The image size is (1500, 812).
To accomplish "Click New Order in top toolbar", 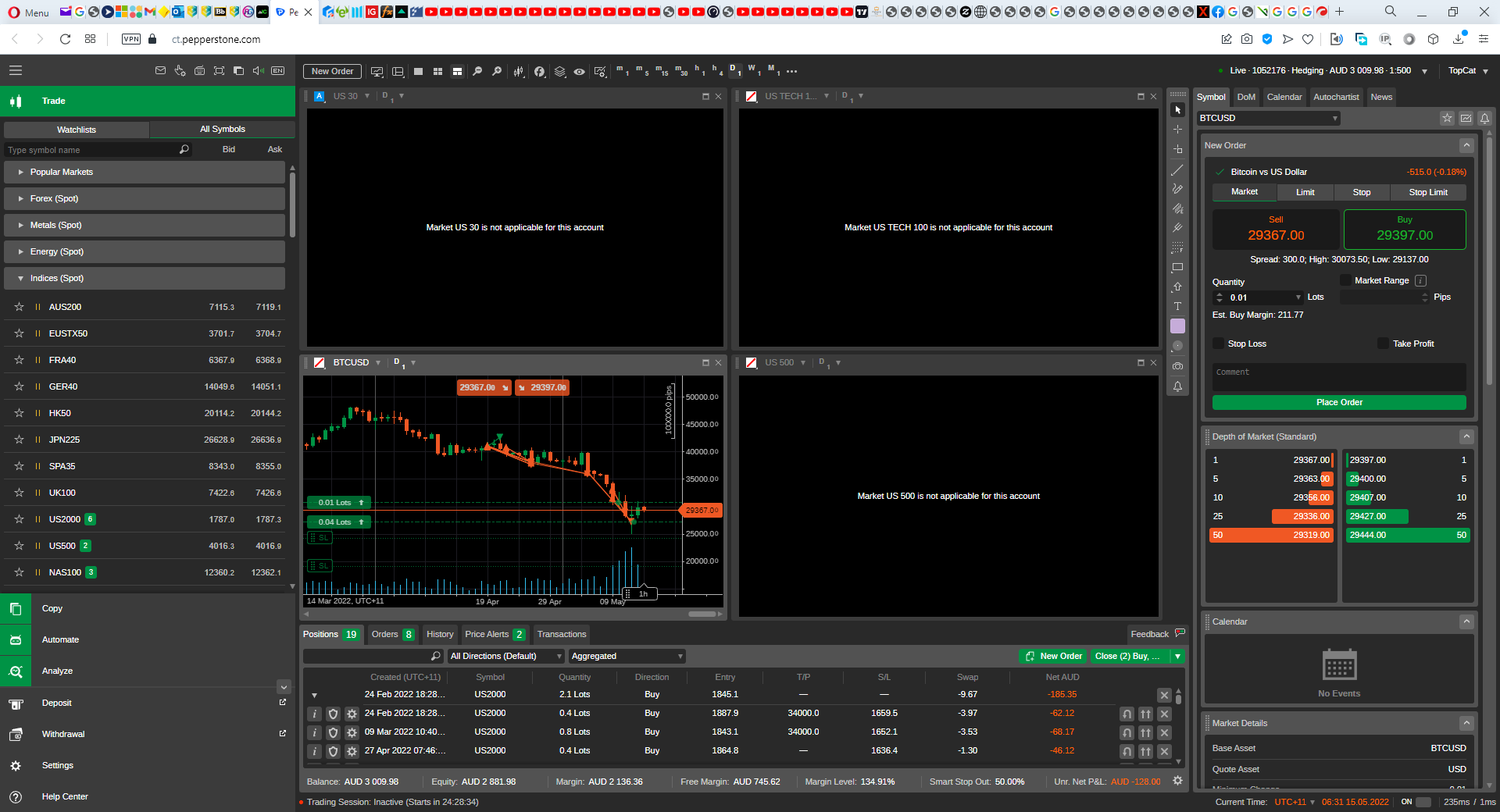I will pyautogui.click(x=332, y=71).
